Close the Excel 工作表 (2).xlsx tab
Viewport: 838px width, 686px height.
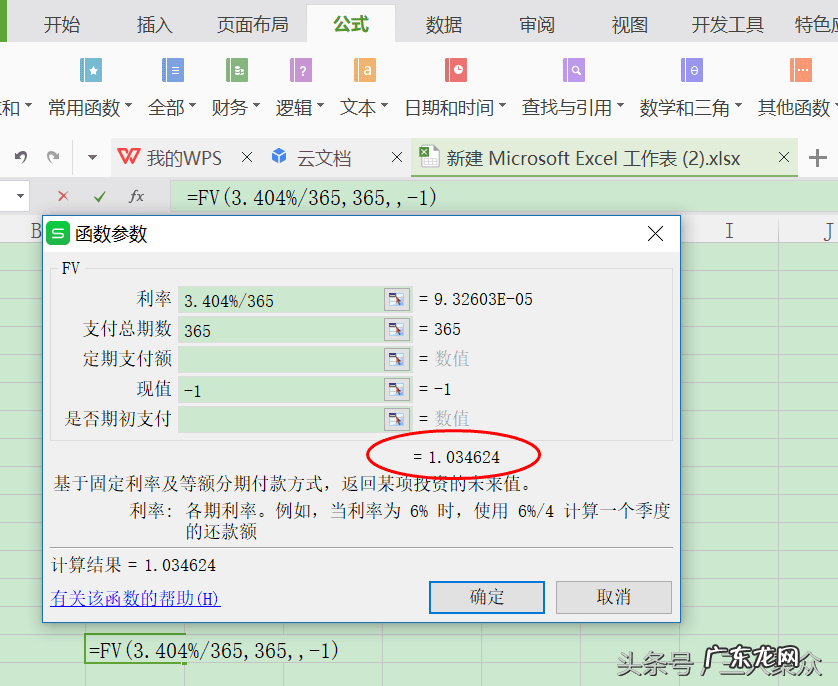[x=784, y=158]
